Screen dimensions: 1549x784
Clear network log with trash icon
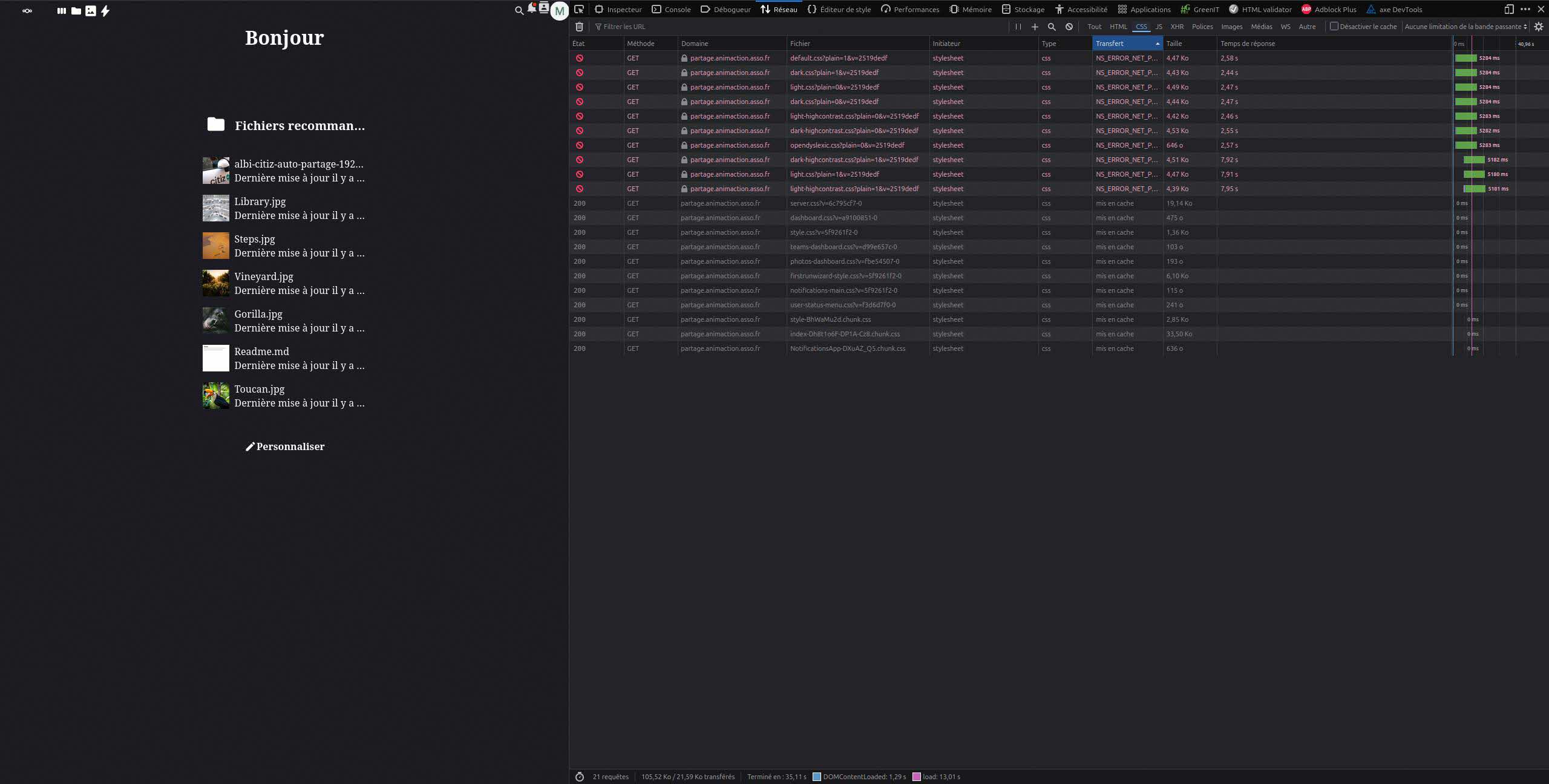pos(579,27)
